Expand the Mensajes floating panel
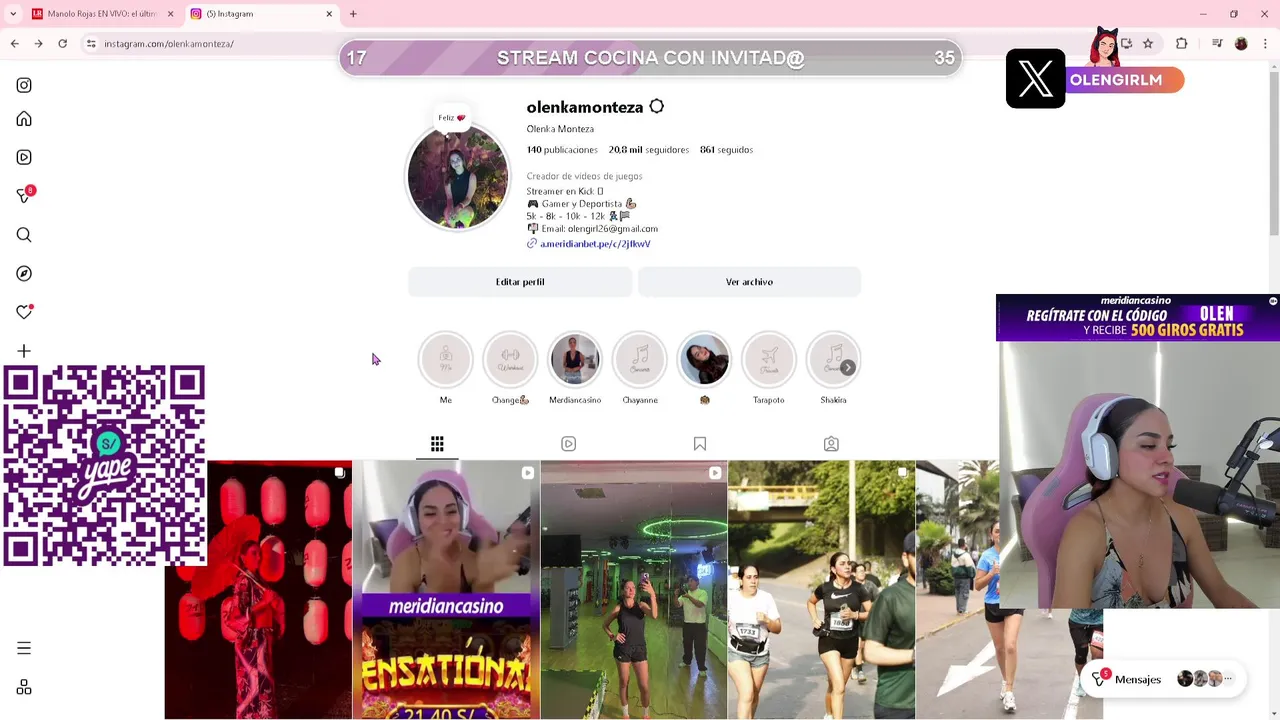Image resolution: width=1280 pixels, height=720 pixels. coord(1163,679)
